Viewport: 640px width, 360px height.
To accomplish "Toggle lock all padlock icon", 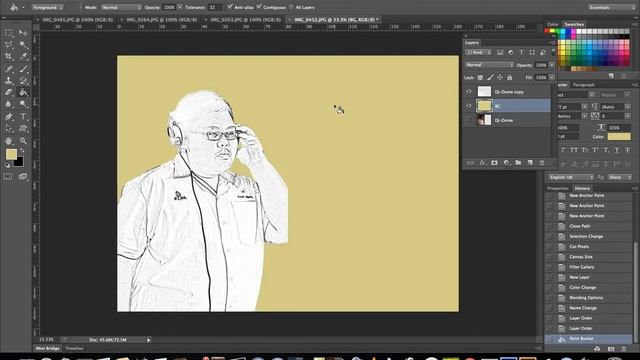I will 510,77.
